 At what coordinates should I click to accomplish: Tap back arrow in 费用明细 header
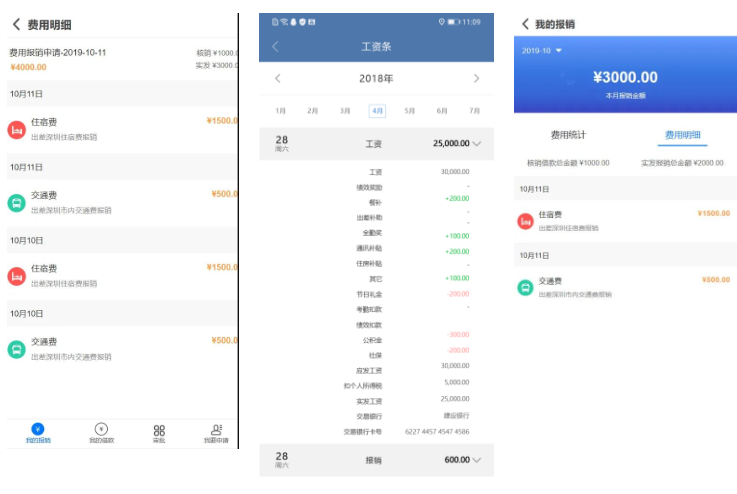click(16, 24)
